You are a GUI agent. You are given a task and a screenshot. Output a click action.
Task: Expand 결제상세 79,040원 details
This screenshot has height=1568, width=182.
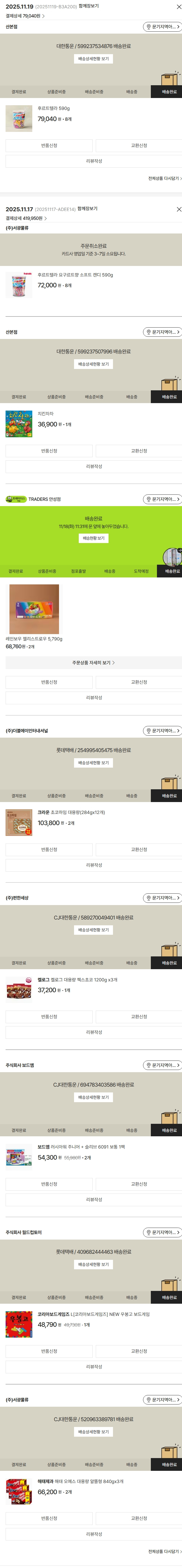[x=25, y=16]
